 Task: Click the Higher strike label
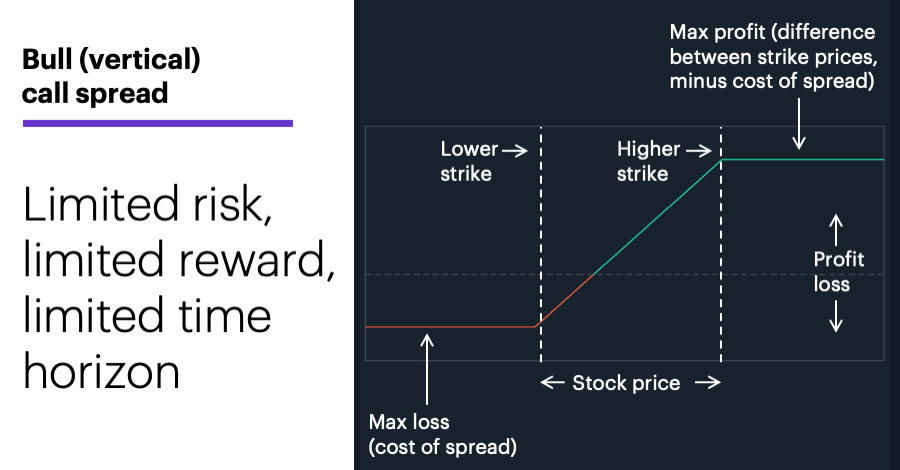(648, 161)
